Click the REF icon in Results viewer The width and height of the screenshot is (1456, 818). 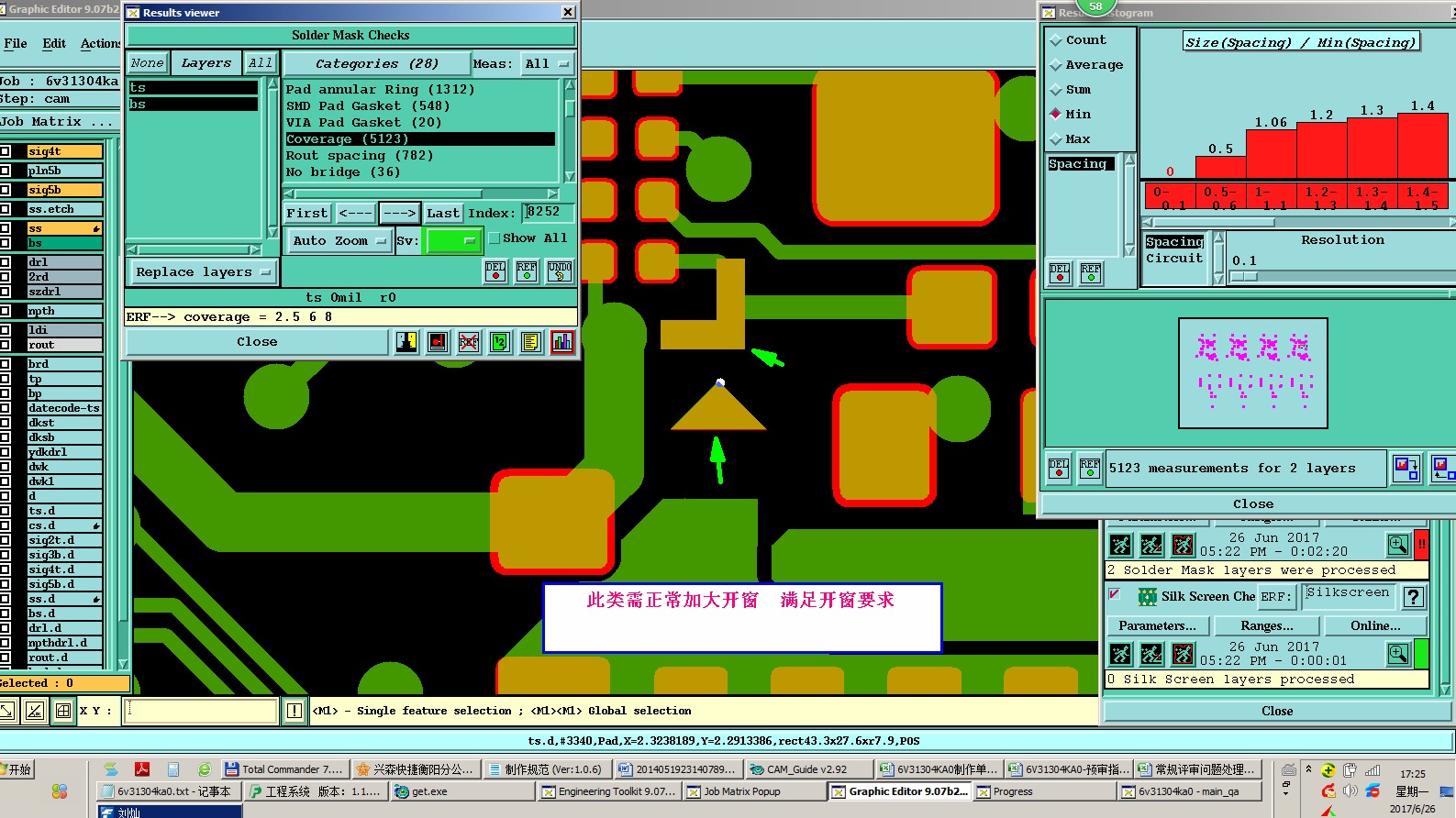[x=527, y=271]
